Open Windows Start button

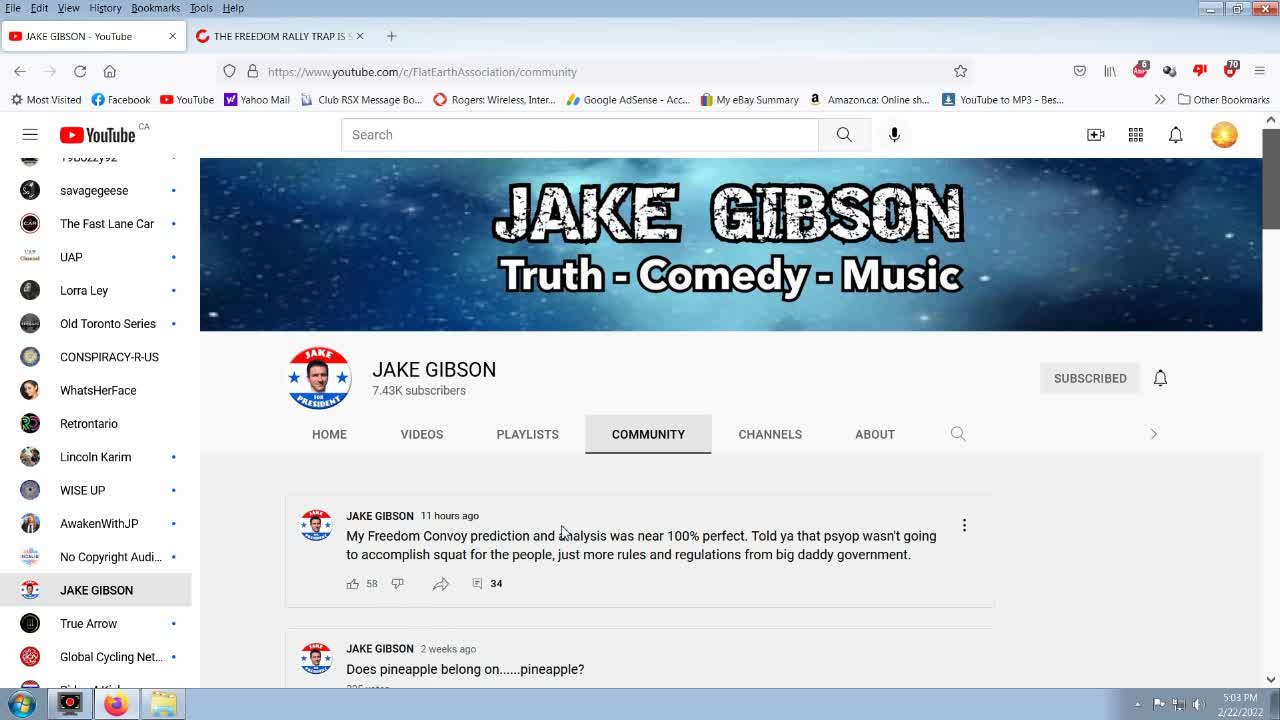(x=21, y=704)
